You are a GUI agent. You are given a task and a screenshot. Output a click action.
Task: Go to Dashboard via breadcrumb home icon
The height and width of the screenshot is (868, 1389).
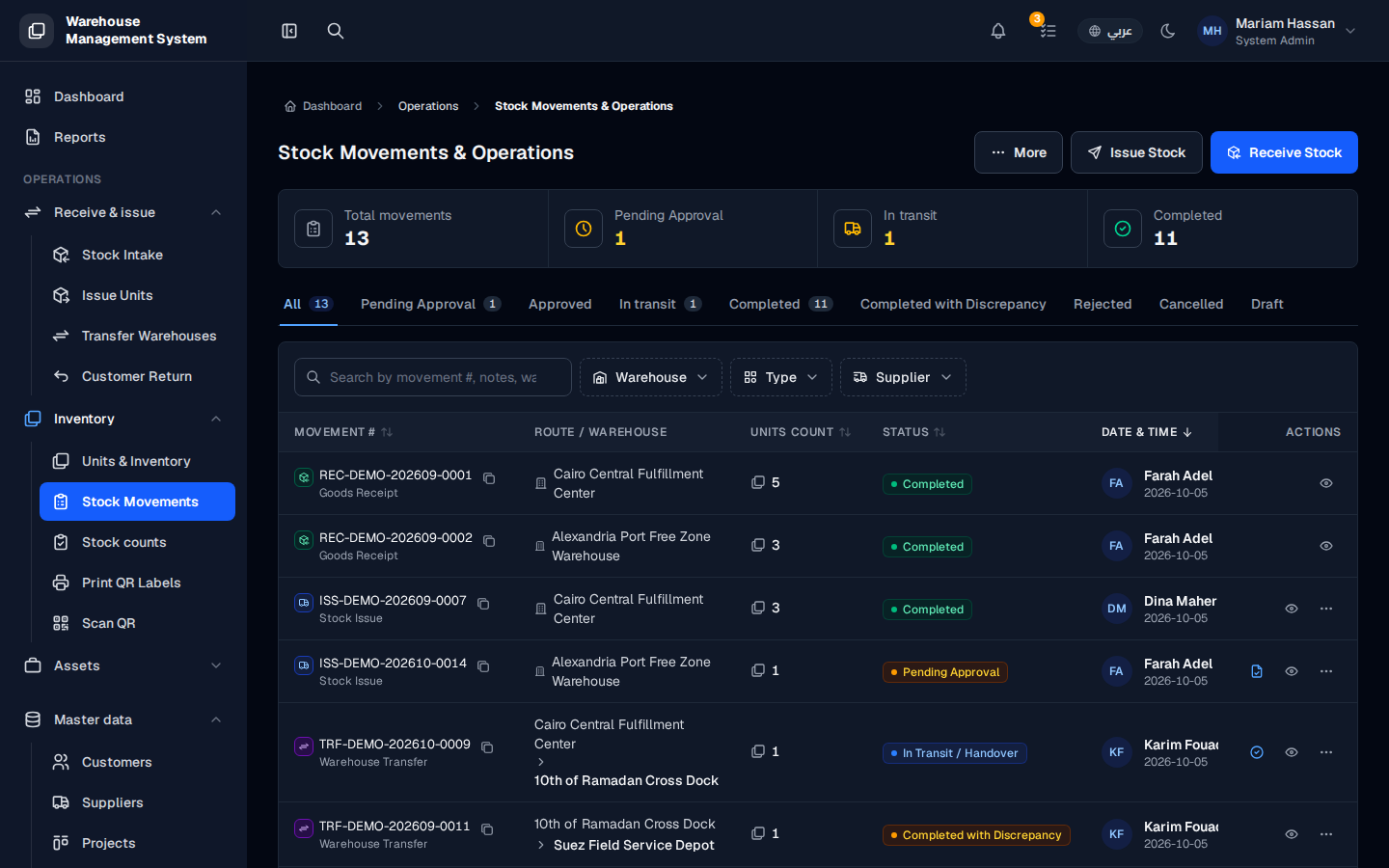(290, 106)
